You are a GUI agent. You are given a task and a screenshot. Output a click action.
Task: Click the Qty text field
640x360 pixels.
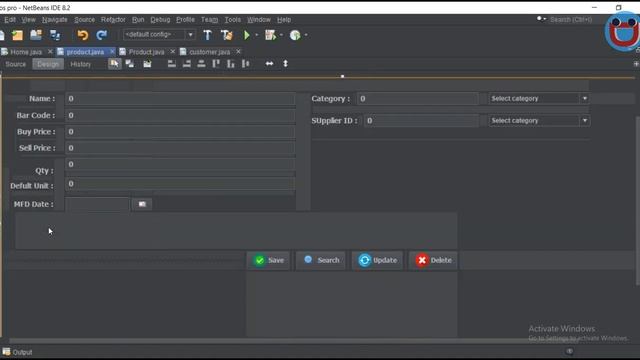tap(180, 164)
